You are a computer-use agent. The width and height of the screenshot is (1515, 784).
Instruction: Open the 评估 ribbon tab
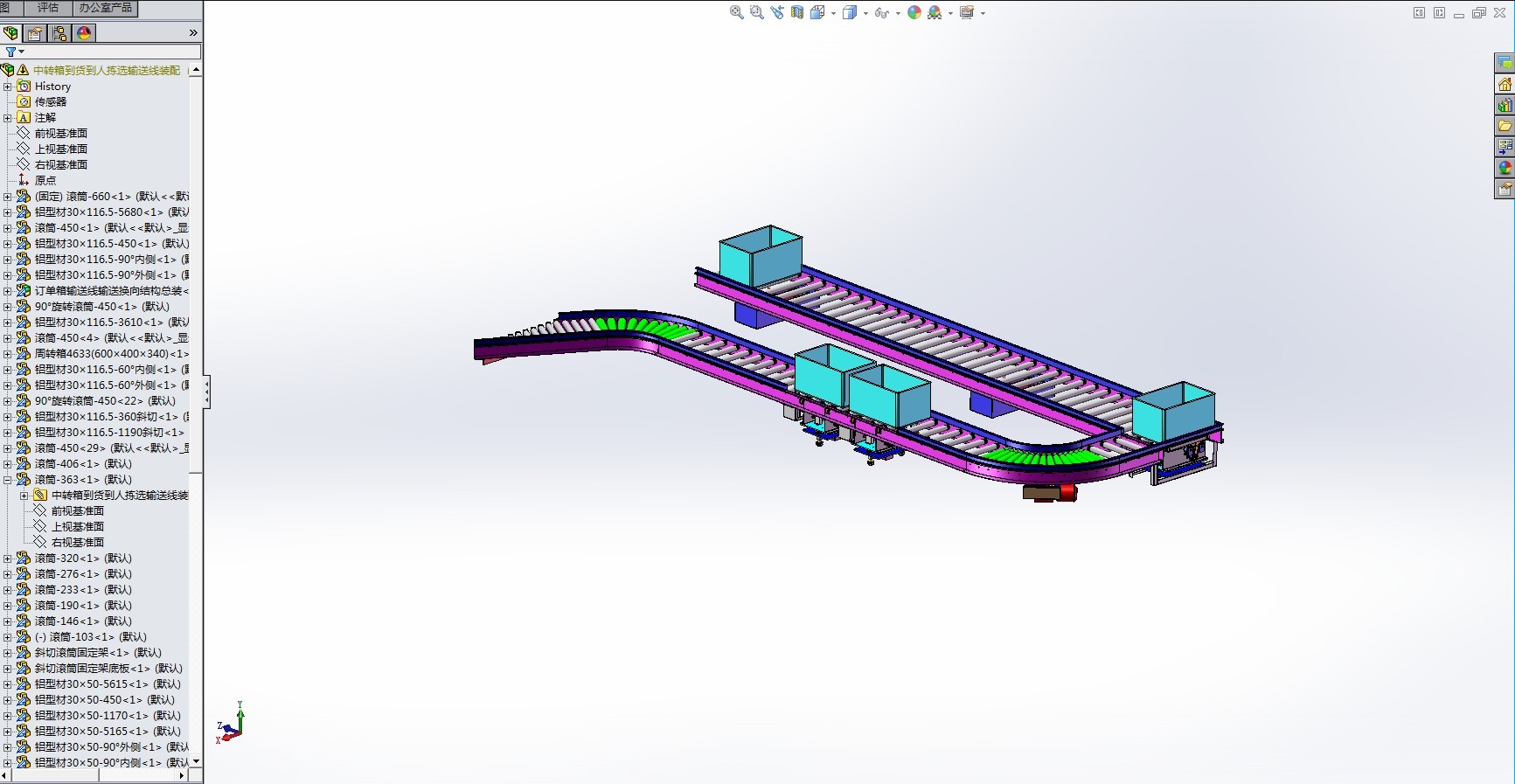click(x=48, y=8)
